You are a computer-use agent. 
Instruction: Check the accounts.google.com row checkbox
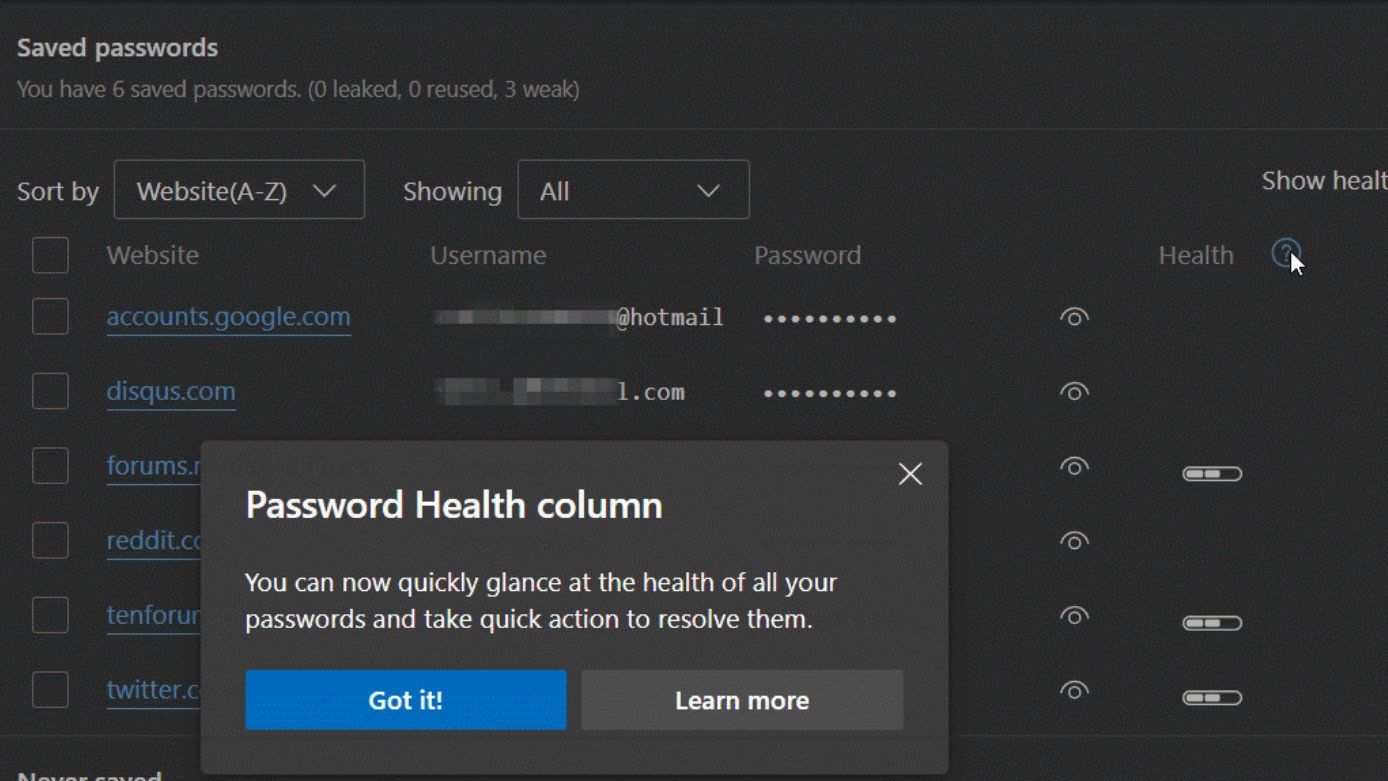[50, 317]
